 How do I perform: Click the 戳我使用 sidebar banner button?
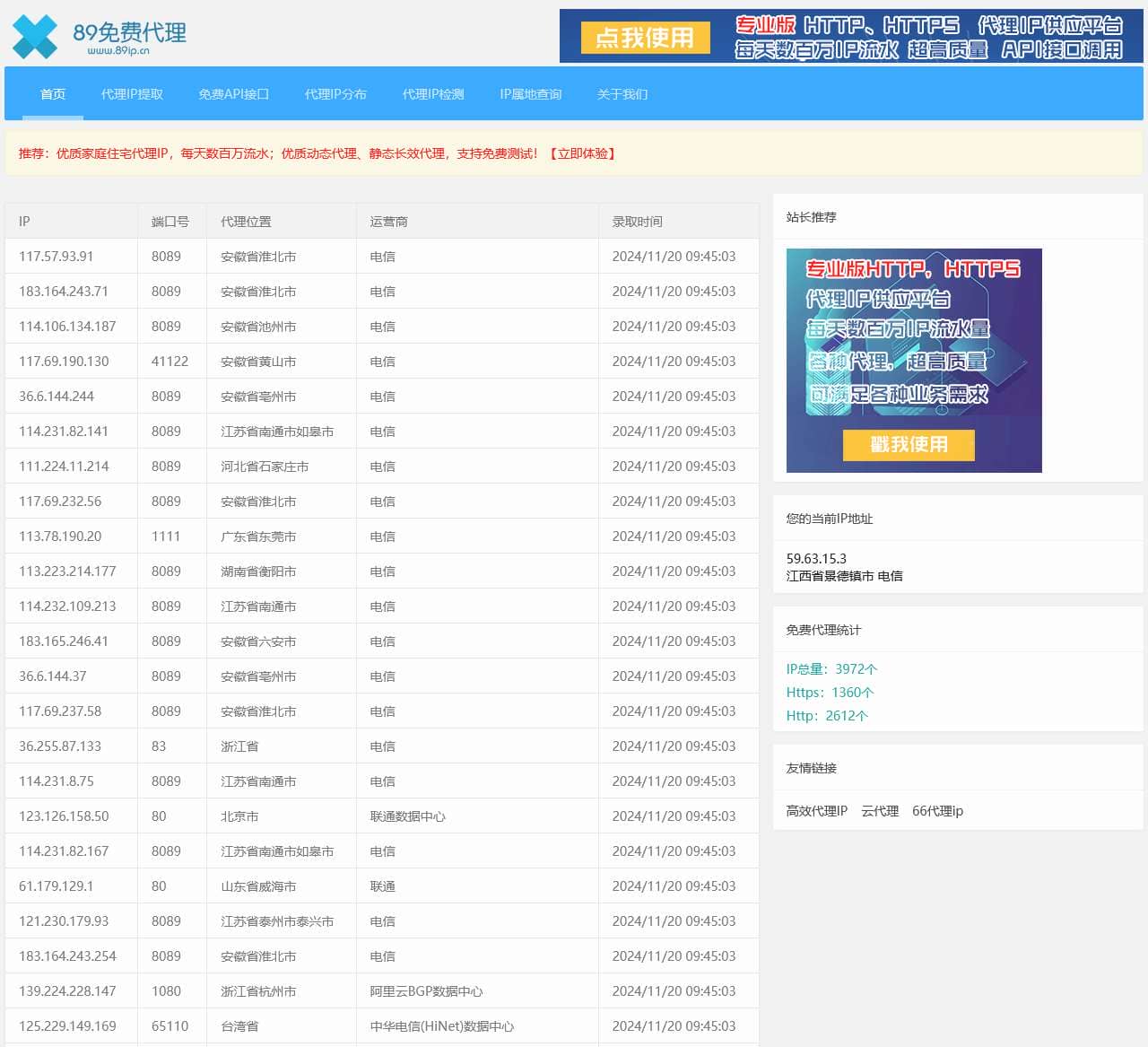coord(909,446)
